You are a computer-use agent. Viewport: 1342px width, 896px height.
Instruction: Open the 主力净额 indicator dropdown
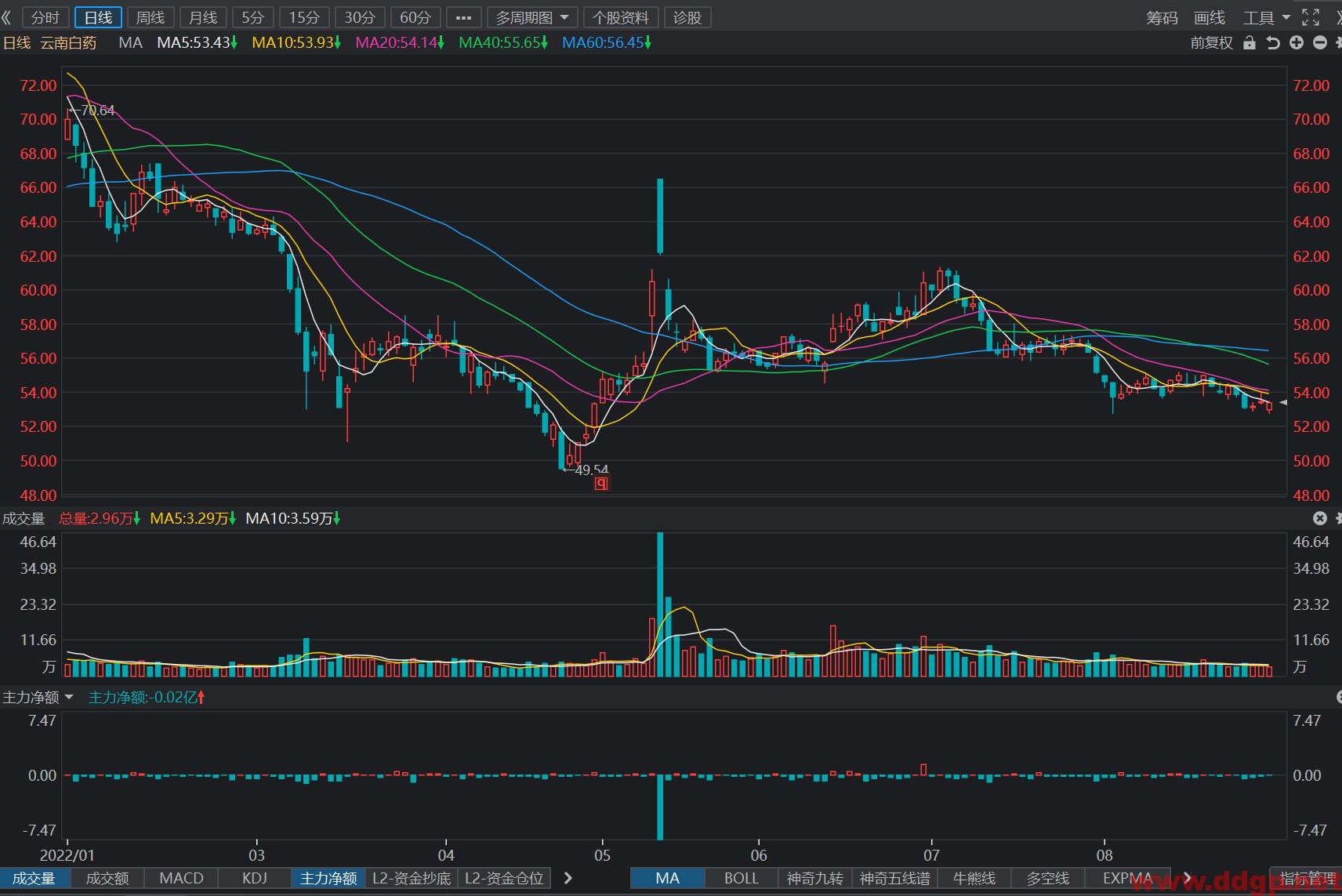click(38, 697)
